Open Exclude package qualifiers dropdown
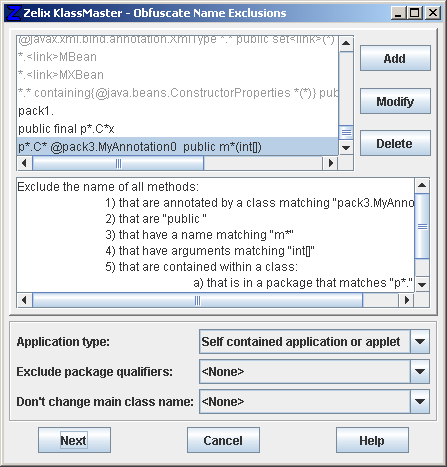Screen dimensions: 447x467 pos(420,371)
